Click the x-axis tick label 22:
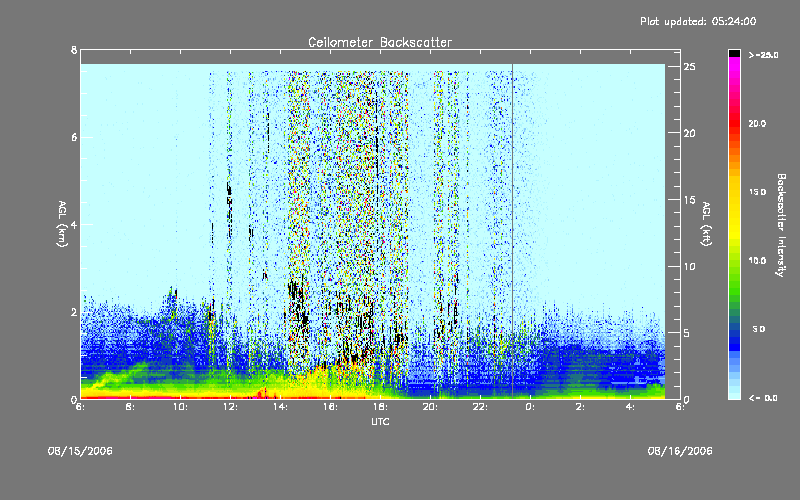 pyautogui.click(x=480, y=407)
